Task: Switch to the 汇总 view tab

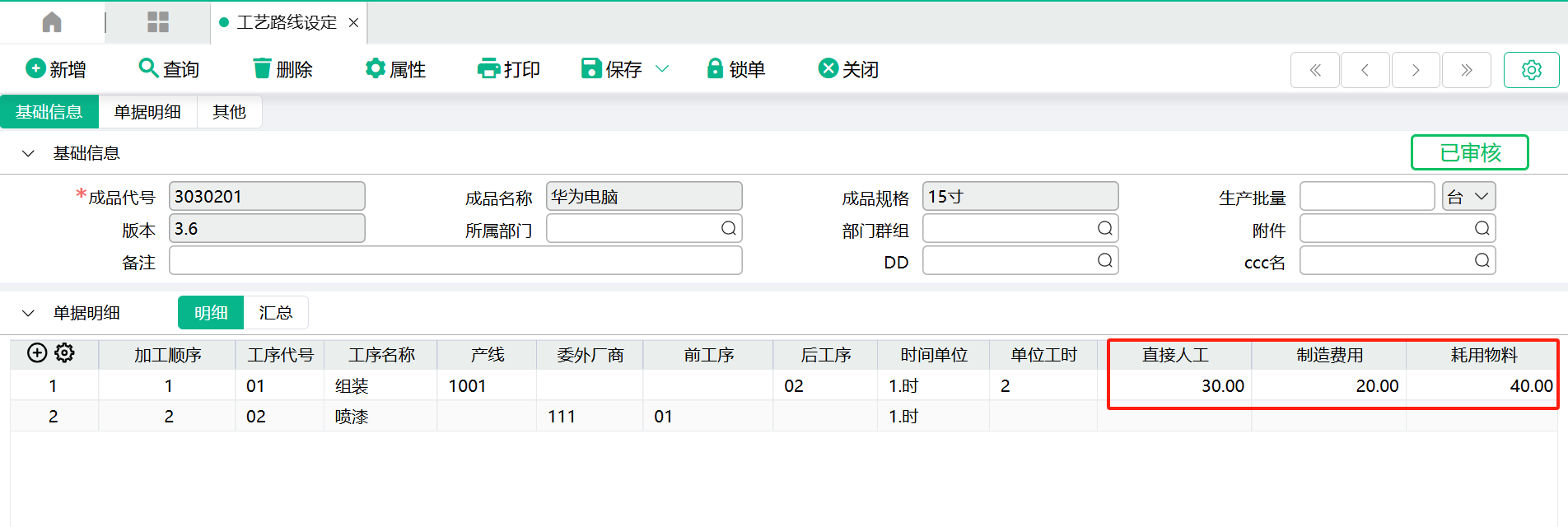Action: coord(275,313)
